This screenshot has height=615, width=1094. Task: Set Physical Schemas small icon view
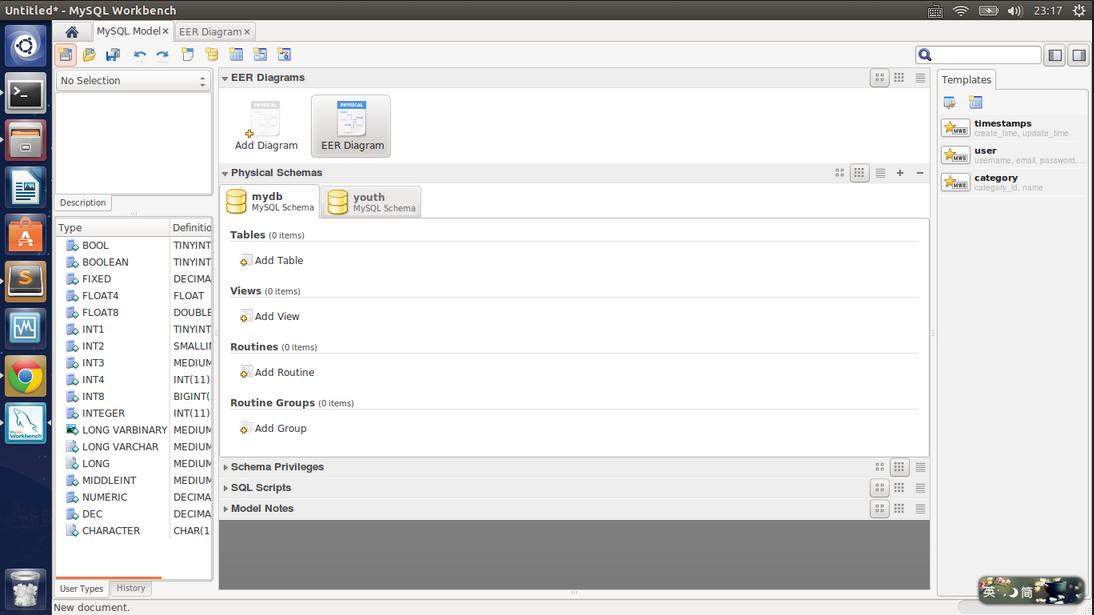pos(860,173)
